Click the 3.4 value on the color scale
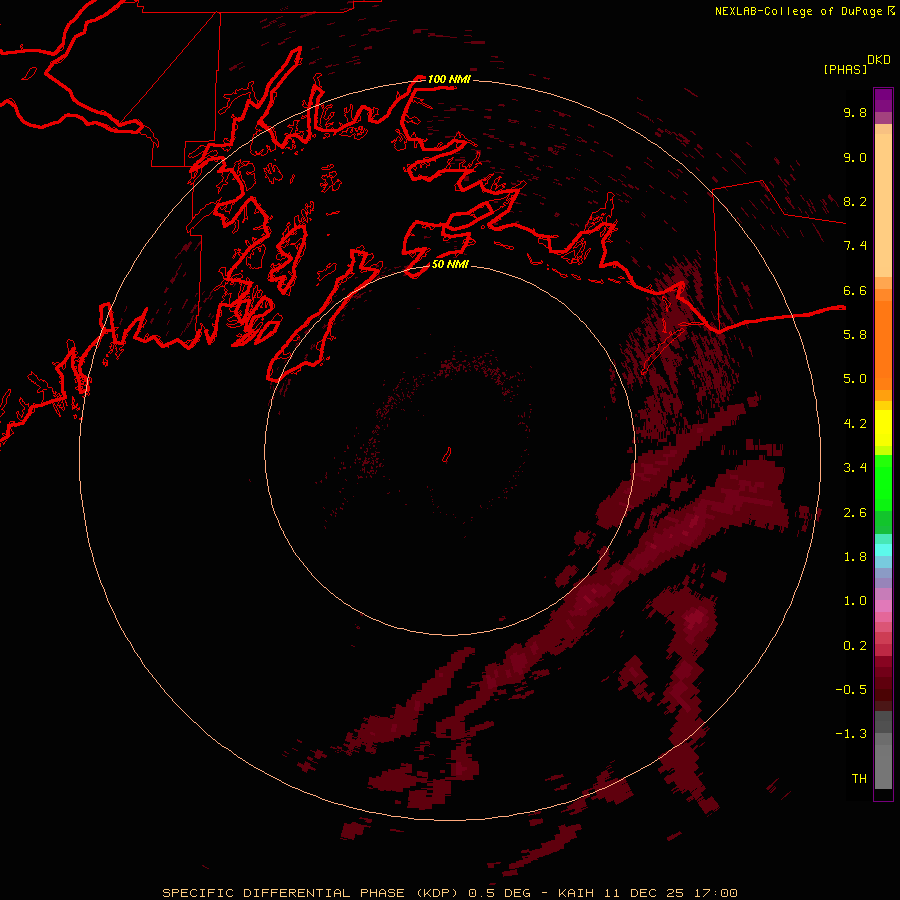The width and height of the screenshot is (900, 900). pyautogui.click(x=855, y=468)
